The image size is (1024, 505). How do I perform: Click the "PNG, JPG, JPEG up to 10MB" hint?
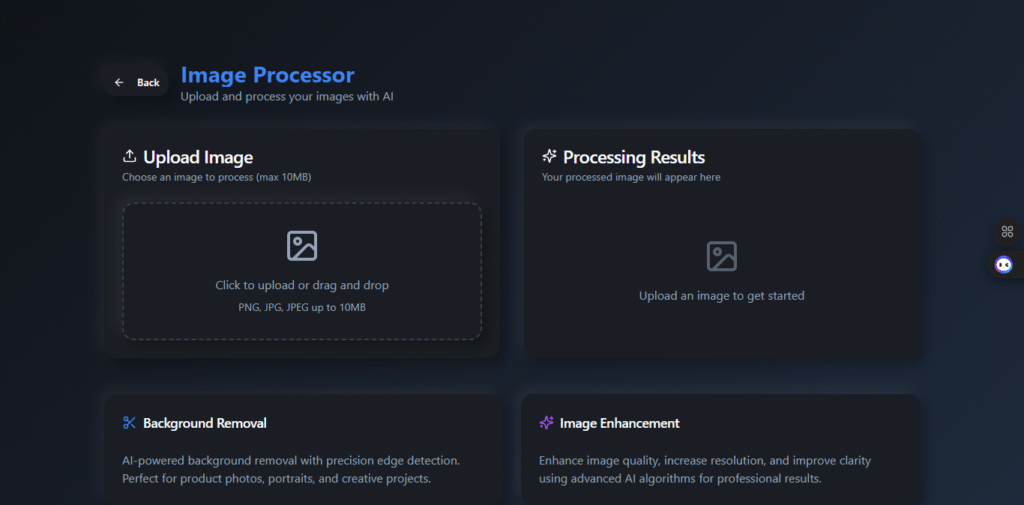click(x=302, y=307)
